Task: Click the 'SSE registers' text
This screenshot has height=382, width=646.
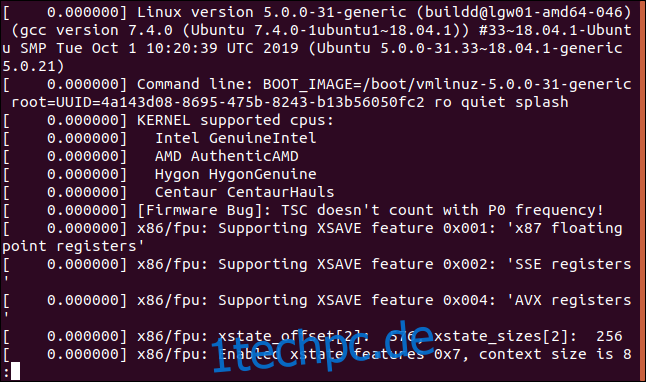Action: click(x=573, y=264)
